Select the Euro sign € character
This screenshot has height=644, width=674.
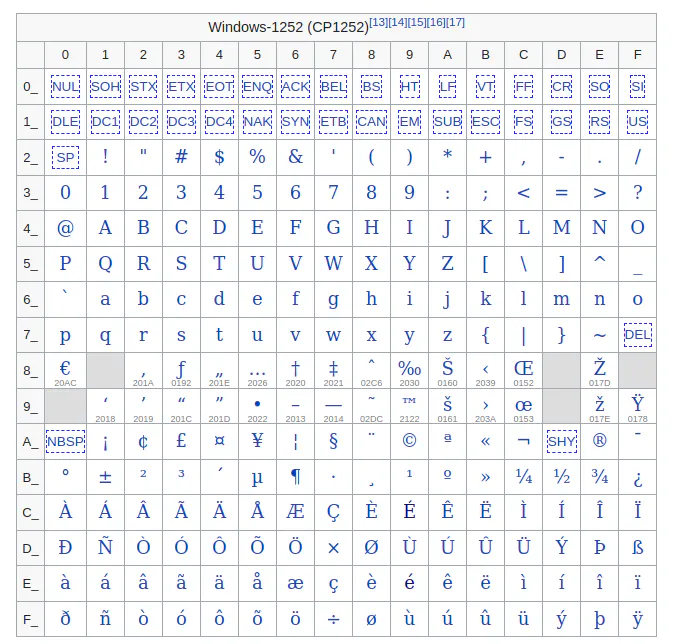click(65, 367)
